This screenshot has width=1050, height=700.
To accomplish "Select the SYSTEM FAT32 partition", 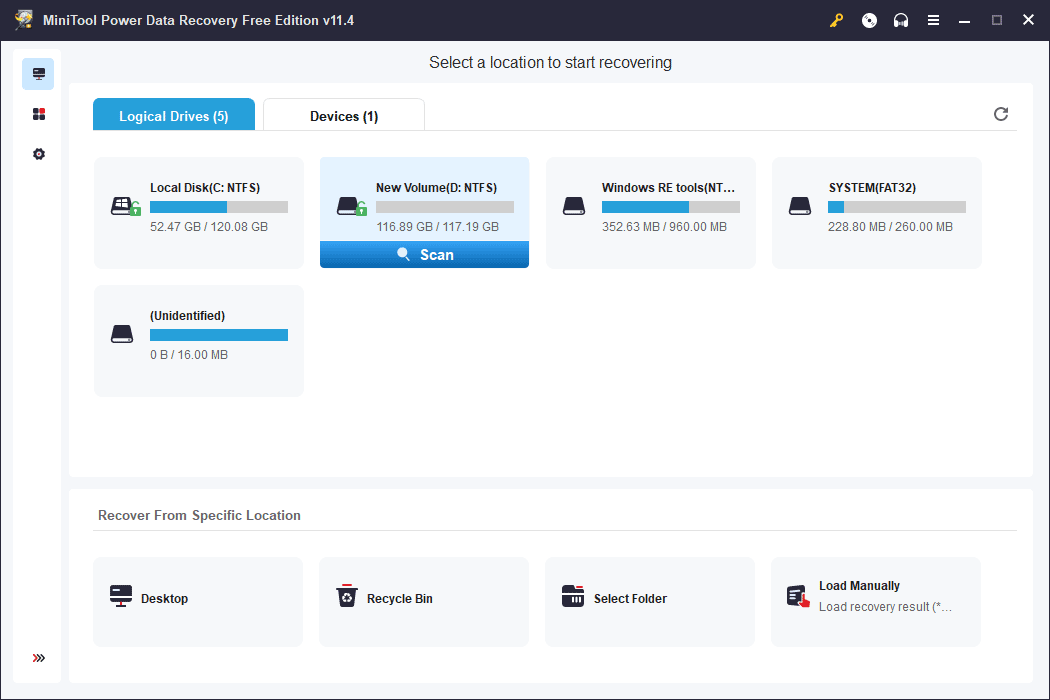I will 876,207.
